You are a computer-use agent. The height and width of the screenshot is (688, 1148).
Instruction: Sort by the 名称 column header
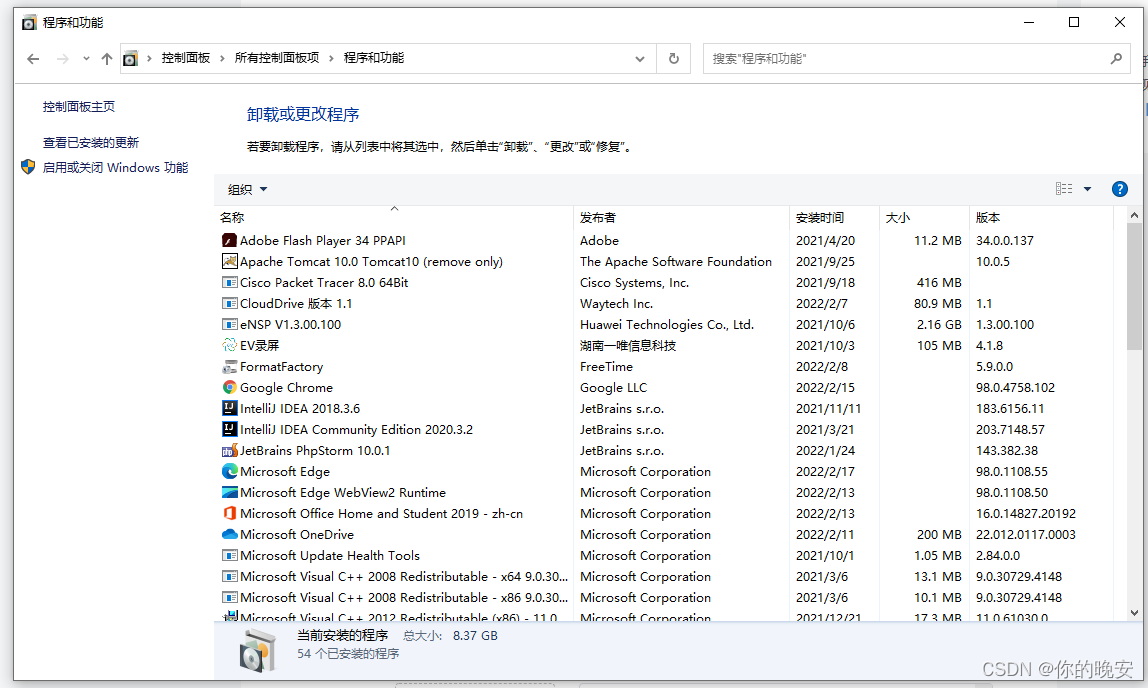click(394, 217)
